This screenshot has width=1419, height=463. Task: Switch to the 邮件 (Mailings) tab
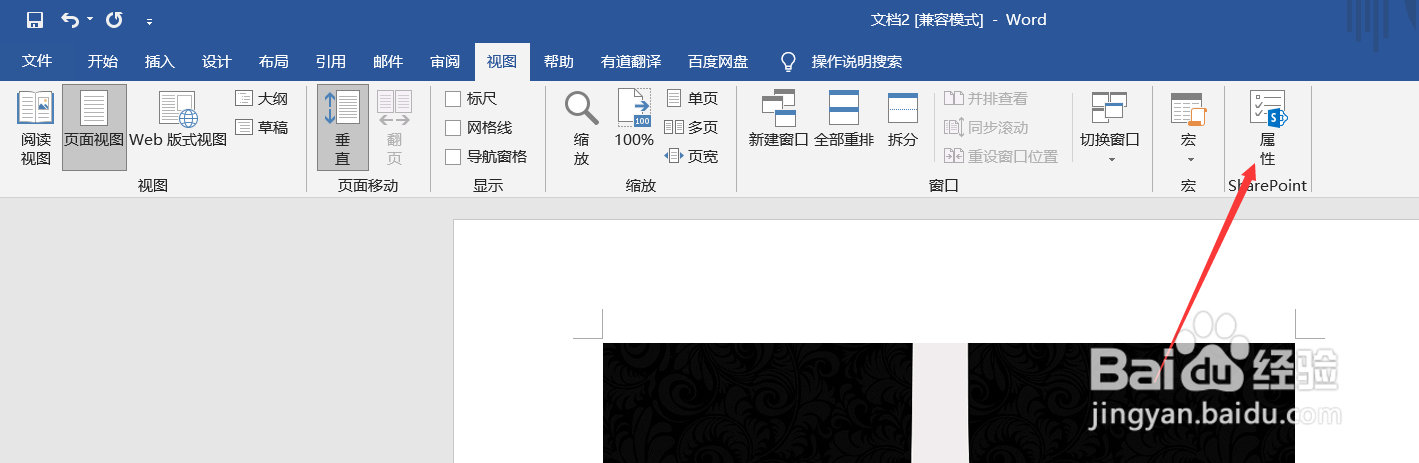(x=387, y=61)
